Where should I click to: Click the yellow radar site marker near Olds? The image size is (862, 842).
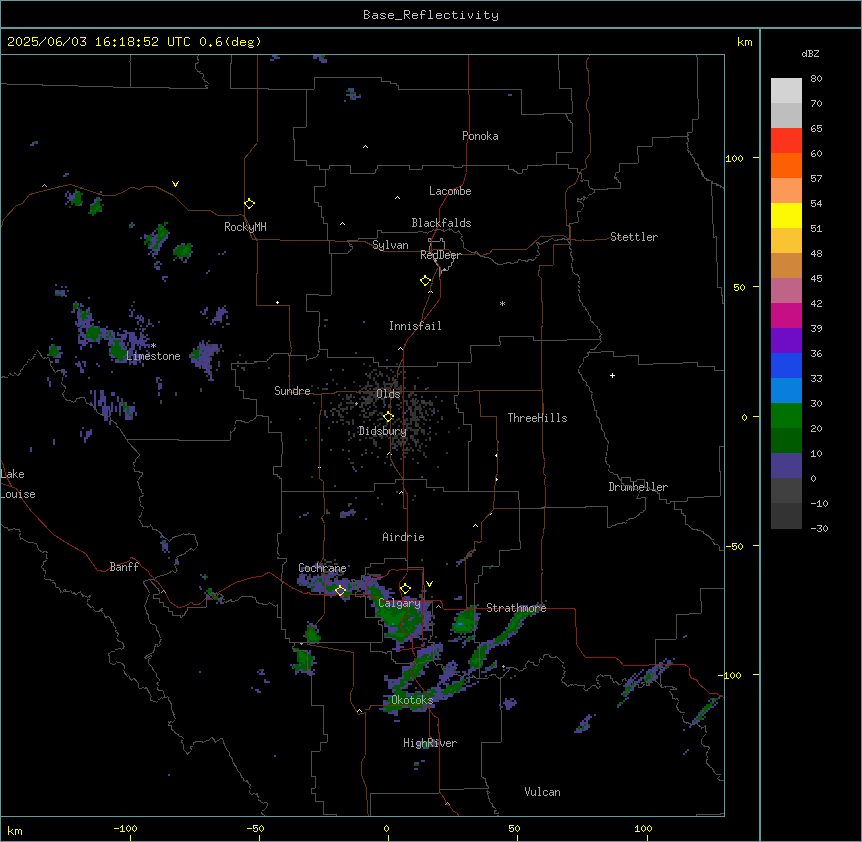[388, 417]
